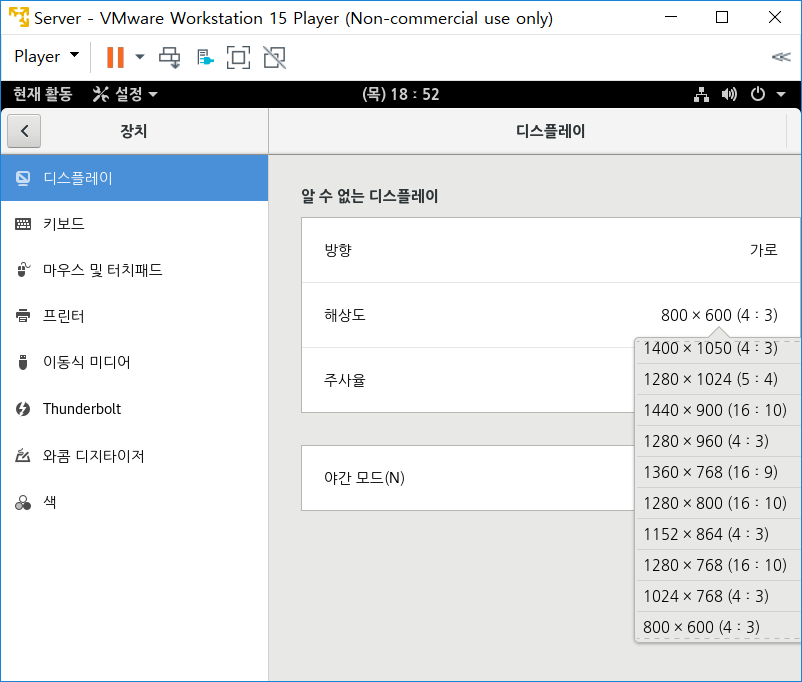
Task: Open 이동식 미디어 settings
Action: (135, 362)
